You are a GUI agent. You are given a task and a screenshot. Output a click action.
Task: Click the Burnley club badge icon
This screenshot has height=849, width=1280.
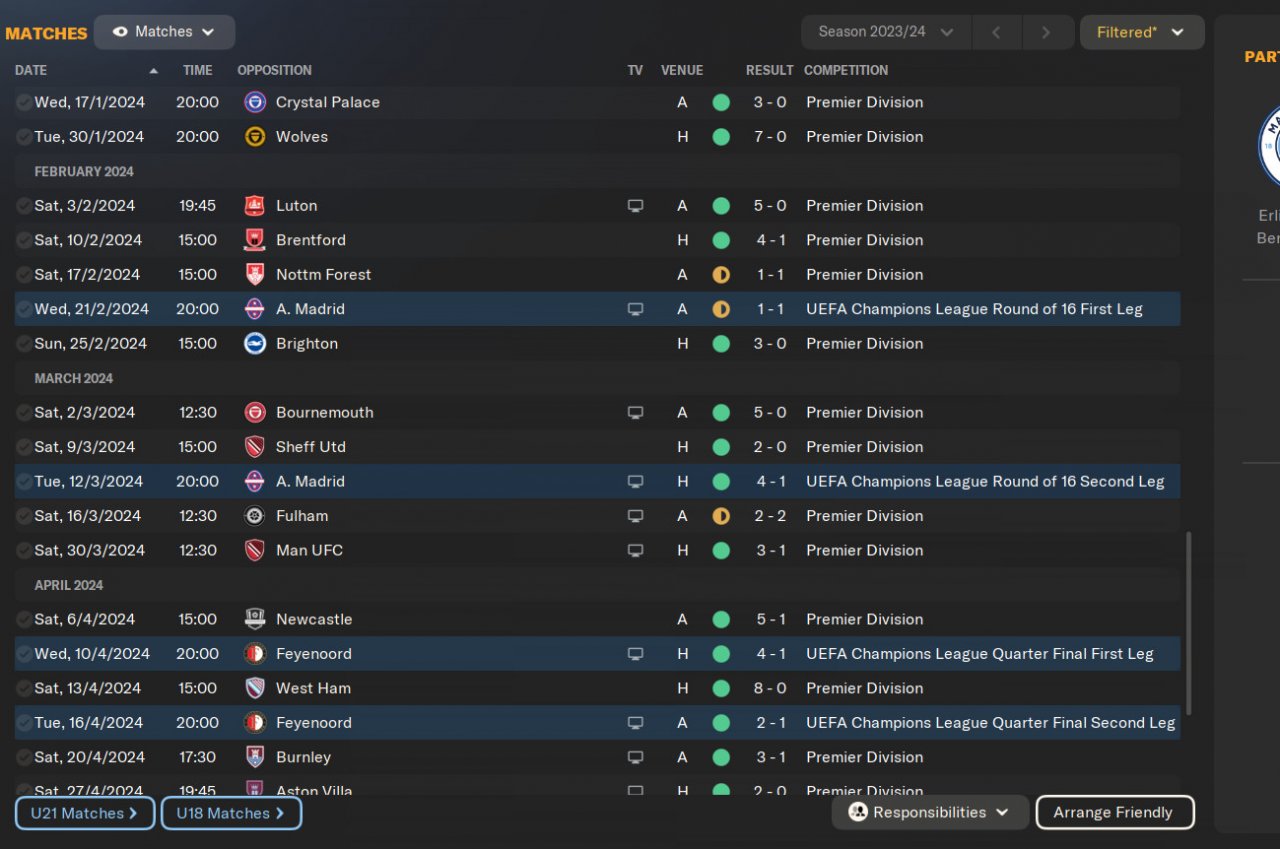tap(255, 758)
